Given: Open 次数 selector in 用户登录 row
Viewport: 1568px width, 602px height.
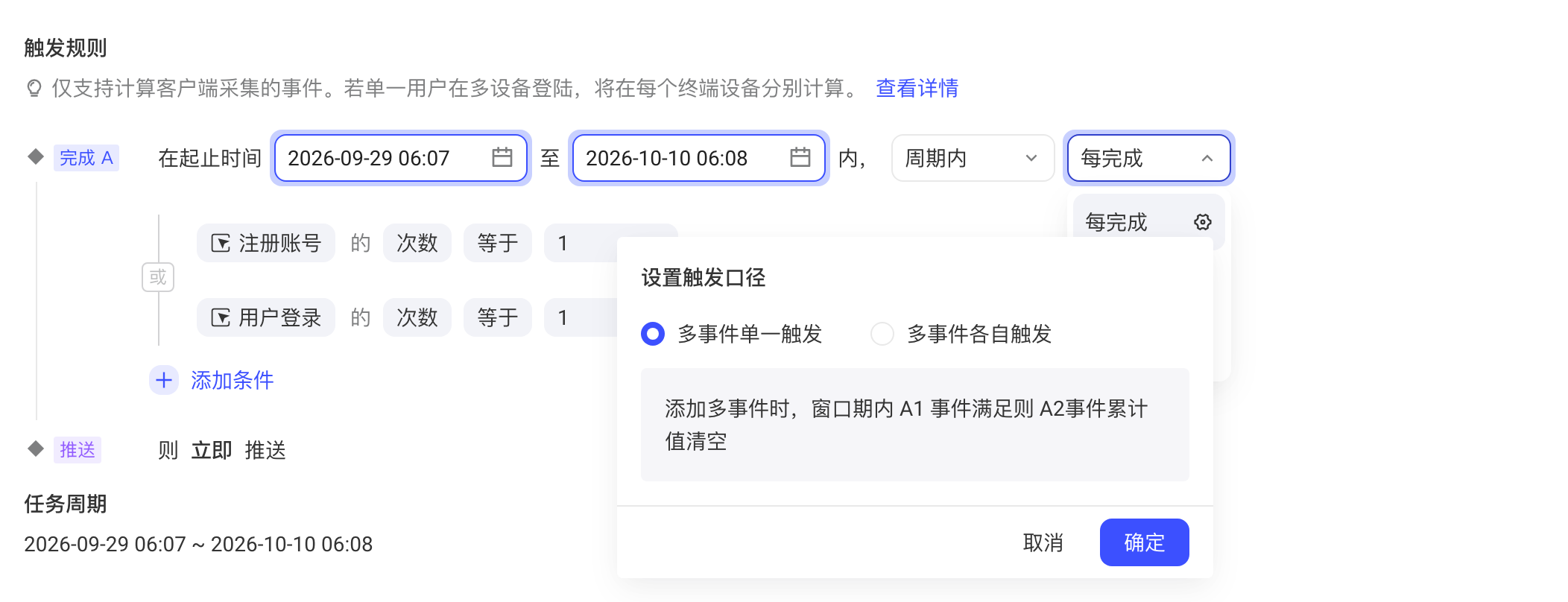Looking at the screenshot, I should (417, 317).
